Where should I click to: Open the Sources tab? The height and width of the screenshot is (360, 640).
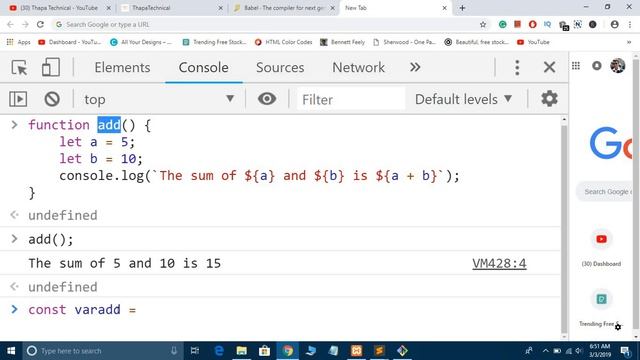tap(280, 67)
